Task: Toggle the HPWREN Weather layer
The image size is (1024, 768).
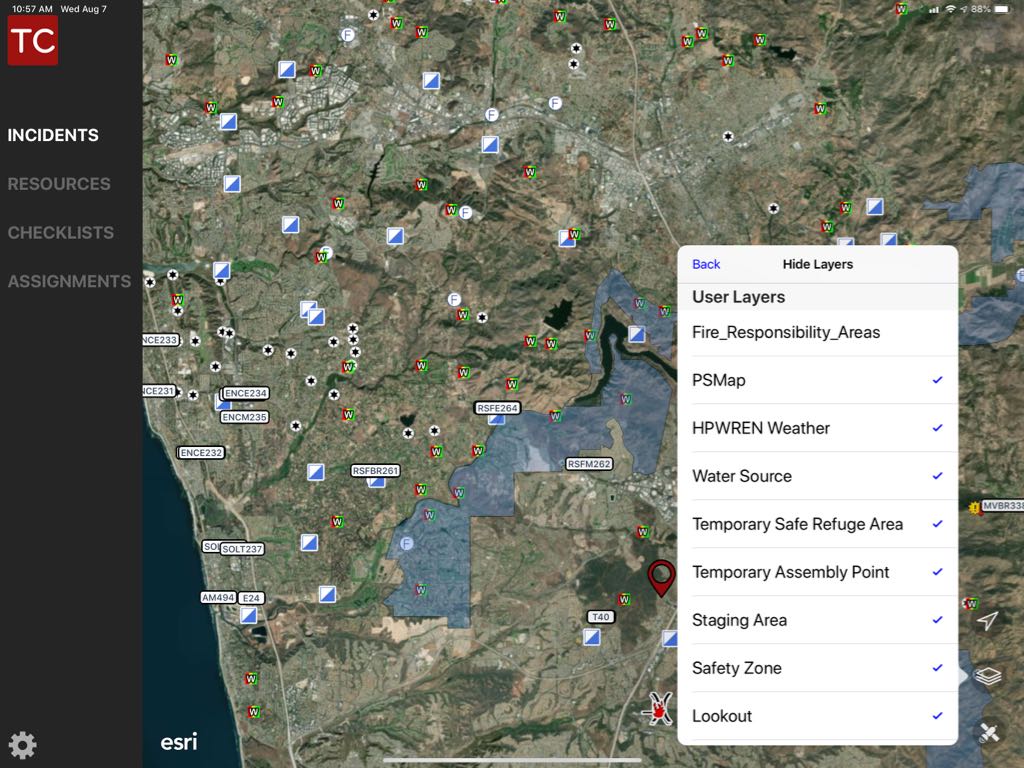Action: (x=817, y=428)
